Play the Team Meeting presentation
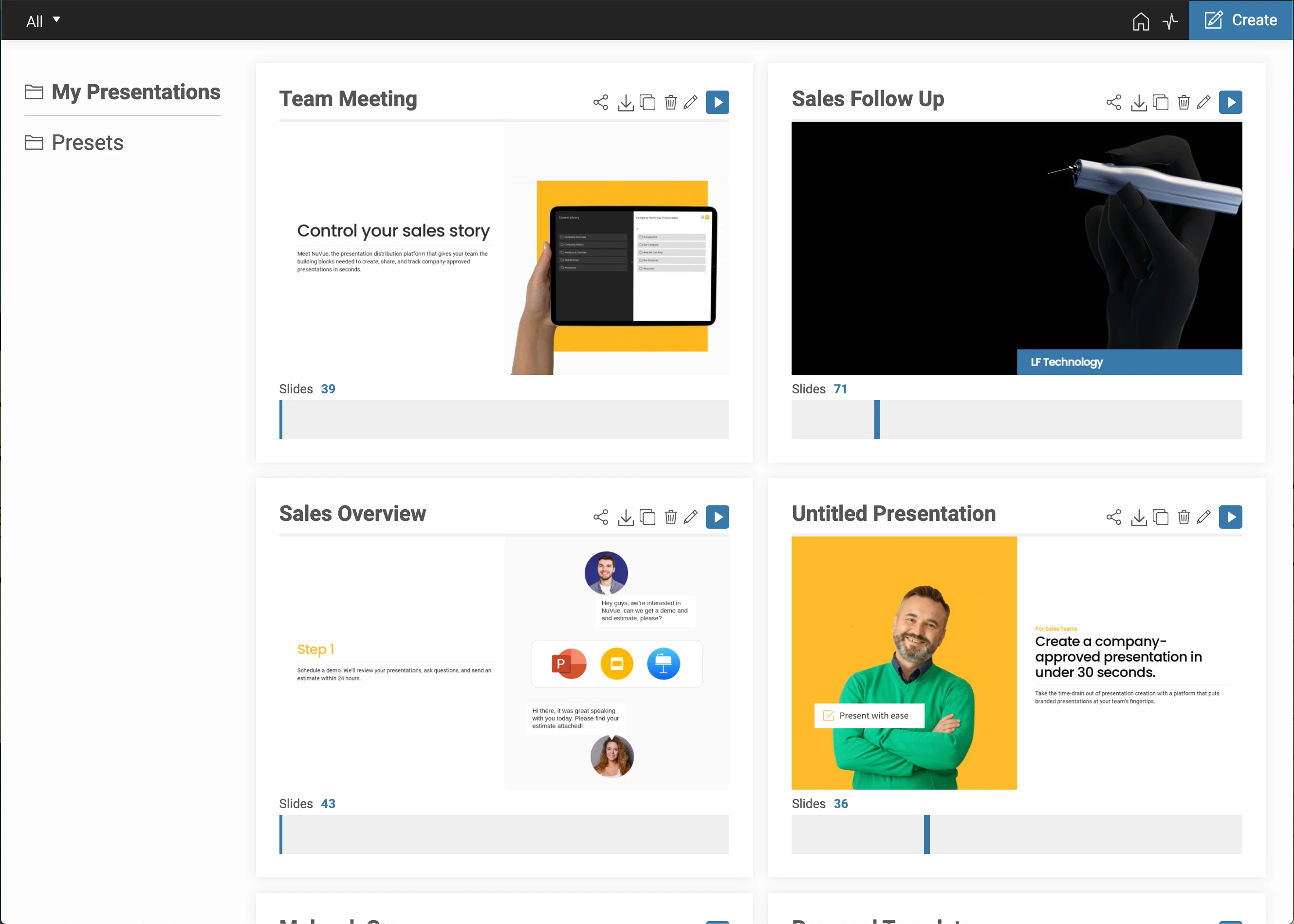This screenshot has width=1294, height=924. [718, 102]
